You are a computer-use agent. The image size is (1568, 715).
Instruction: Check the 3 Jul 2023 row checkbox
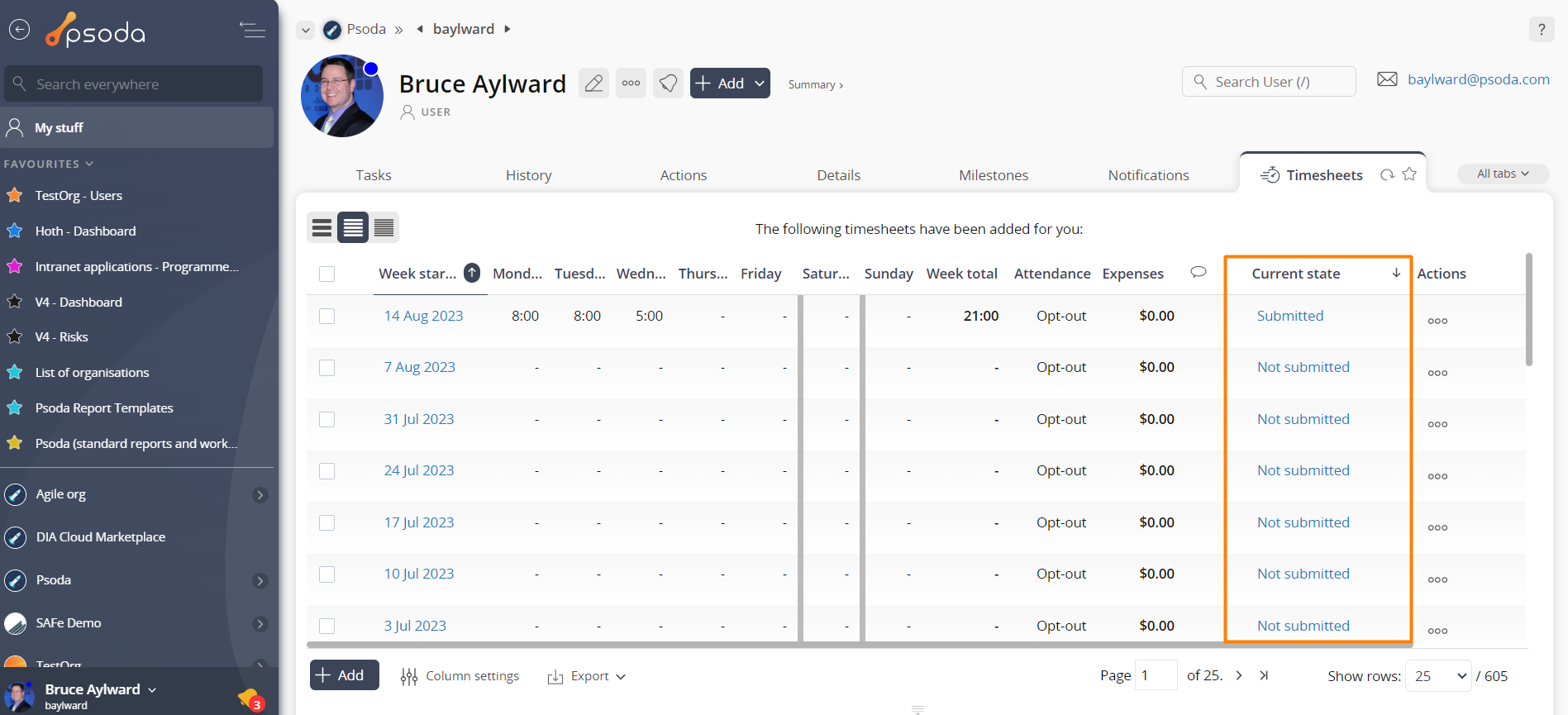[327, 626]
